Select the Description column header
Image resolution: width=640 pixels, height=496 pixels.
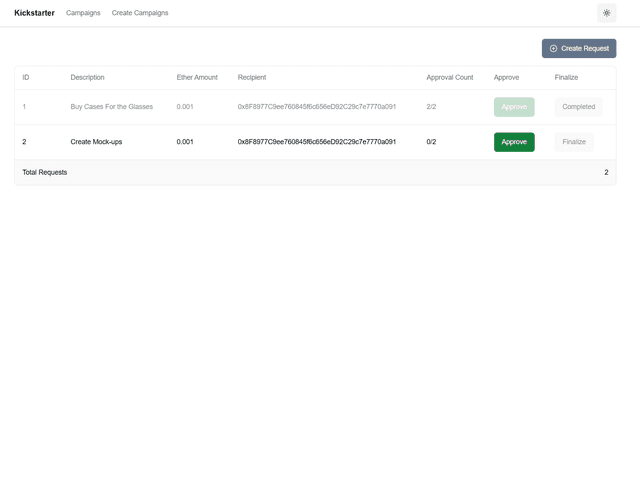coord(87,78)
